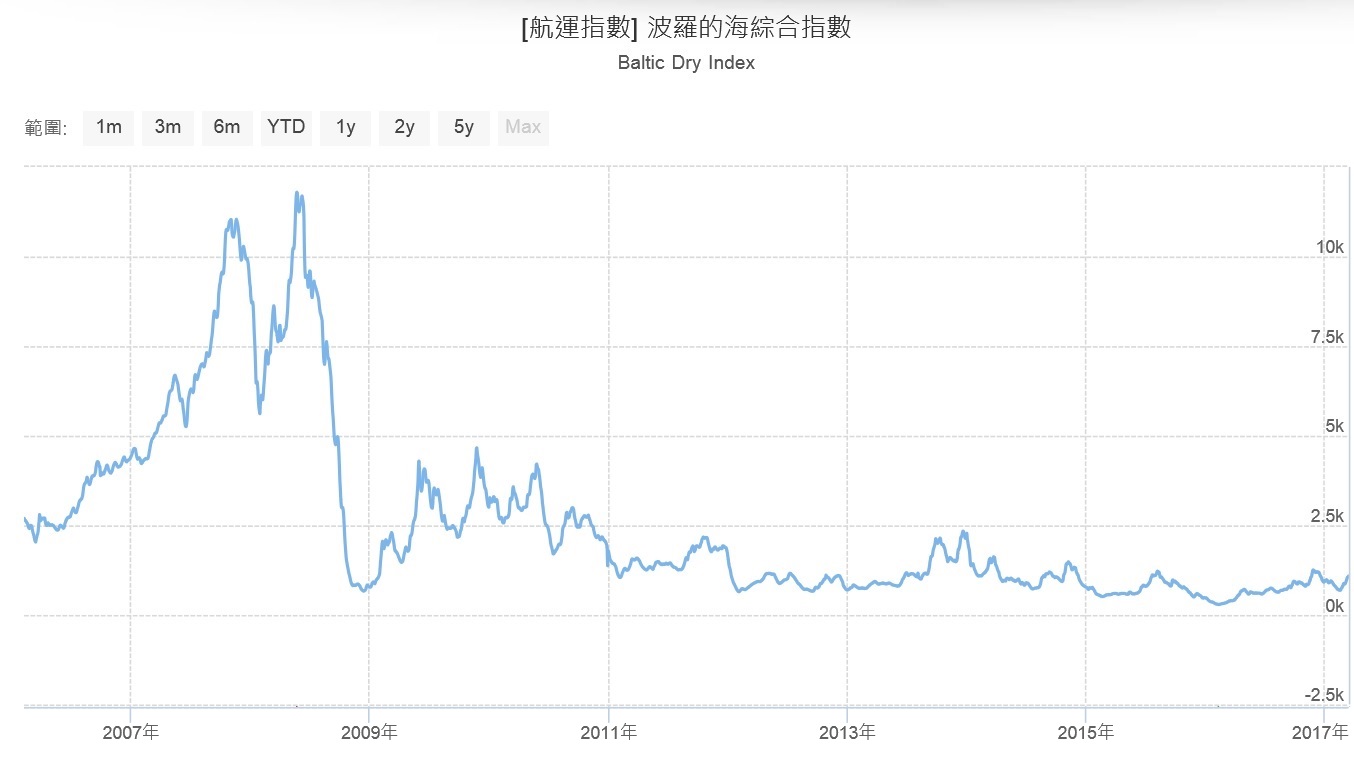The width and height of the screenshot is (1354, 758).
Task: Change chart range to 5y
Action: [463, 127]
